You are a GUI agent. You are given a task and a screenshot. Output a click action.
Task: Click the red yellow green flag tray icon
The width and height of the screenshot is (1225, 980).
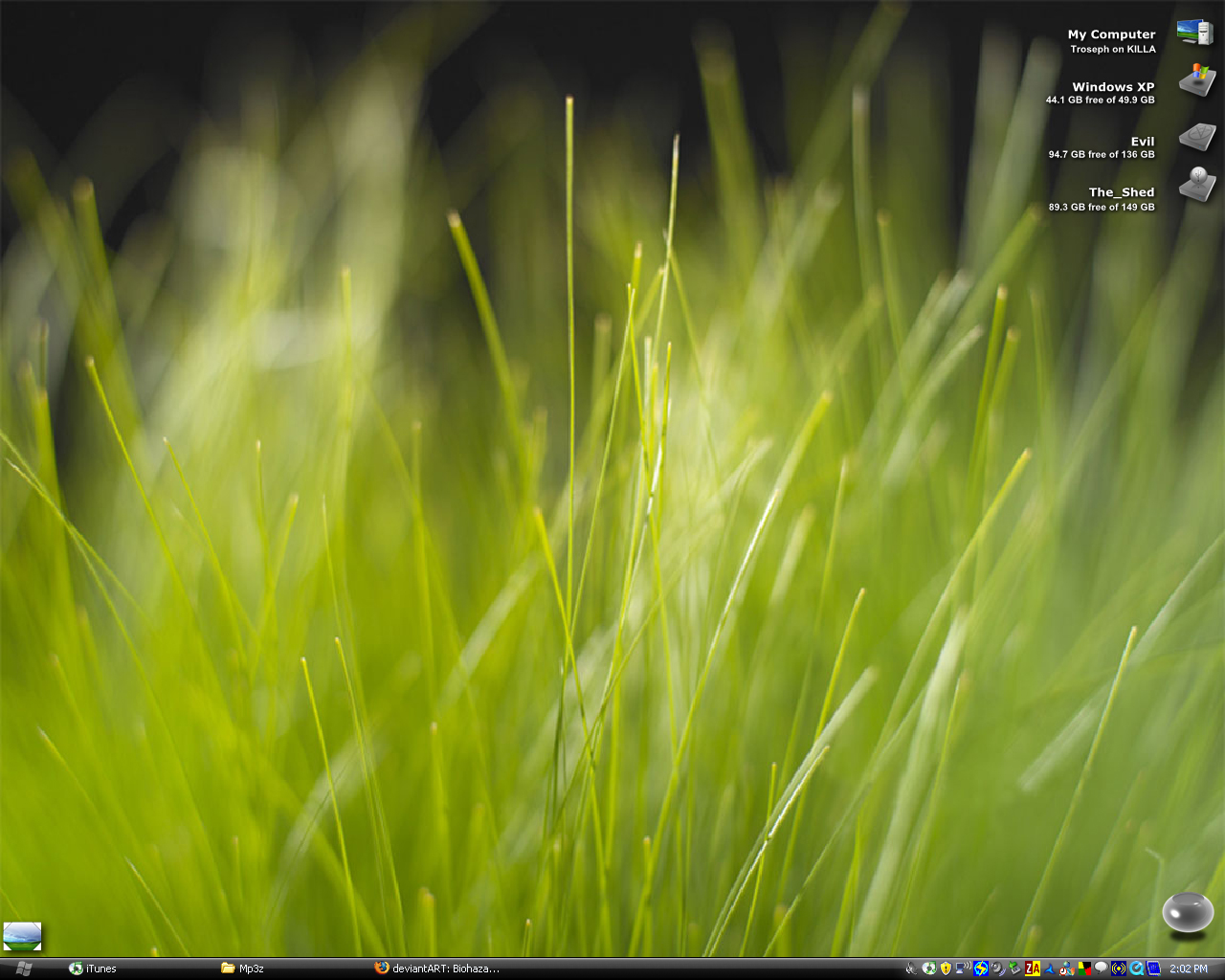tap(1084, 969)
